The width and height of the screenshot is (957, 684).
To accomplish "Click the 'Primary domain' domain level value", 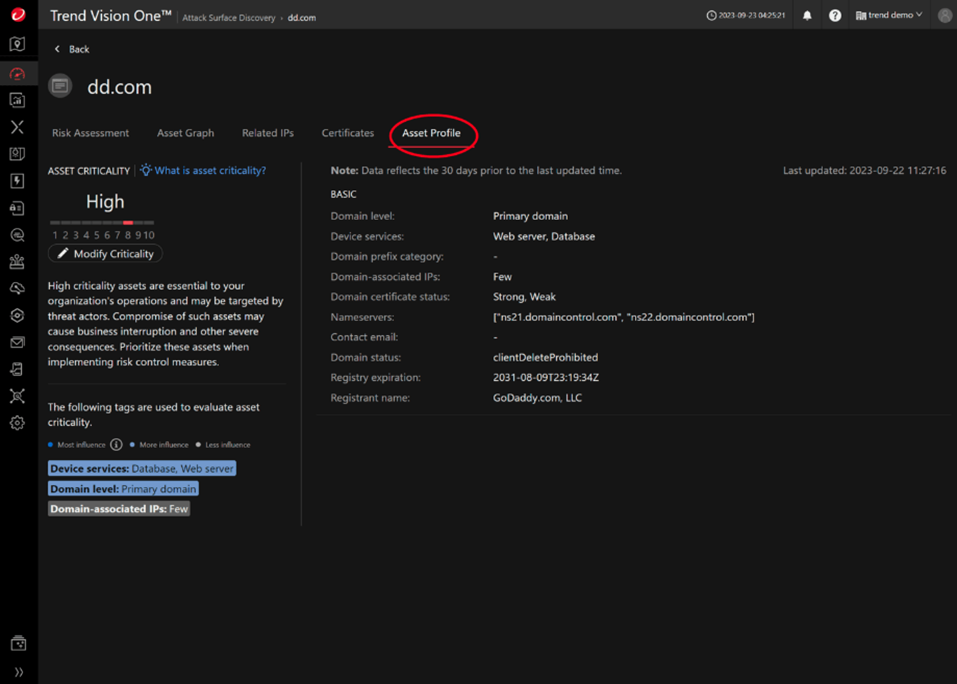I will 530,216.
